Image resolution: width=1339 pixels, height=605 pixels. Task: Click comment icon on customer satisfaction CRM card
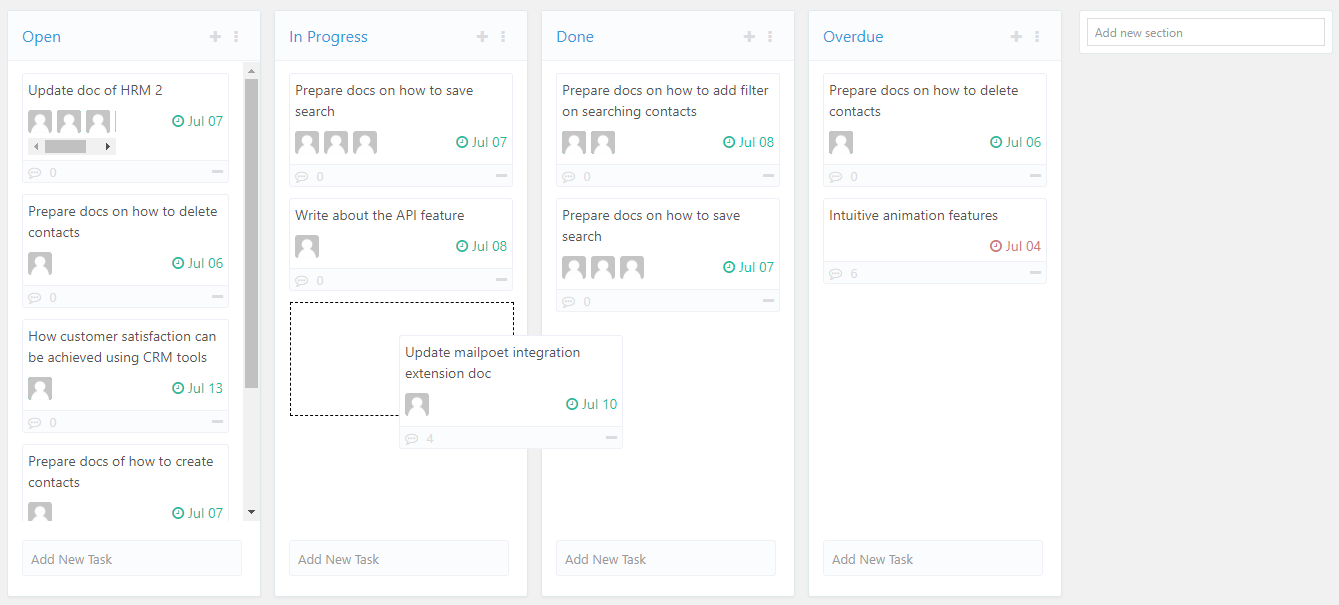coord(35,423)
